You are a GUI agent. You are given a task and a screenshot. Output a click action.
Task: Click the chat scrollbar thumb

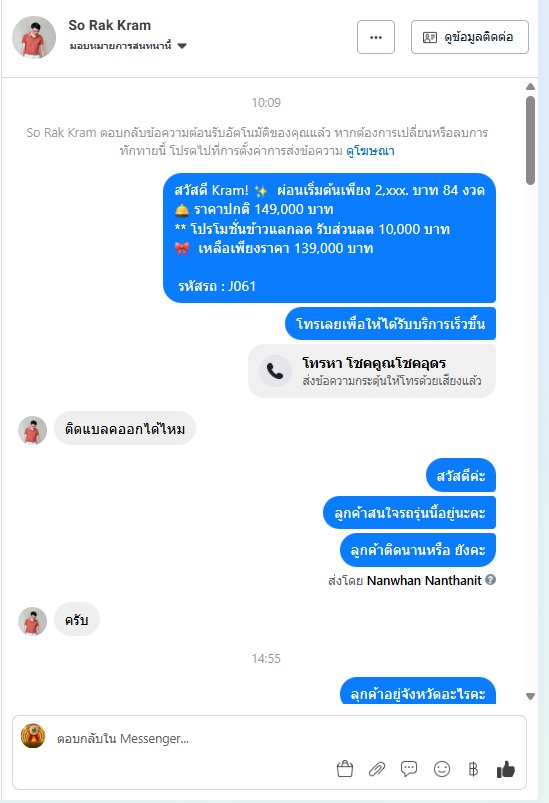click(x=531, y=140)
